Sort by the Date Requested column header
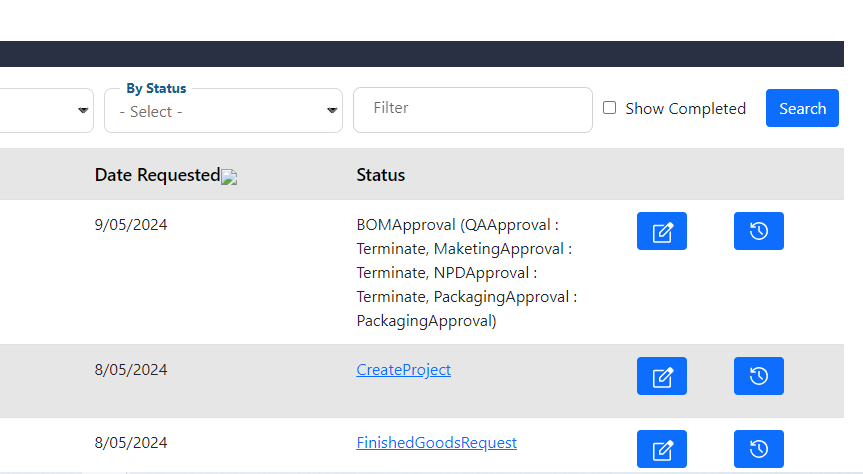The image size is (863, 474). tap(157, 175)
